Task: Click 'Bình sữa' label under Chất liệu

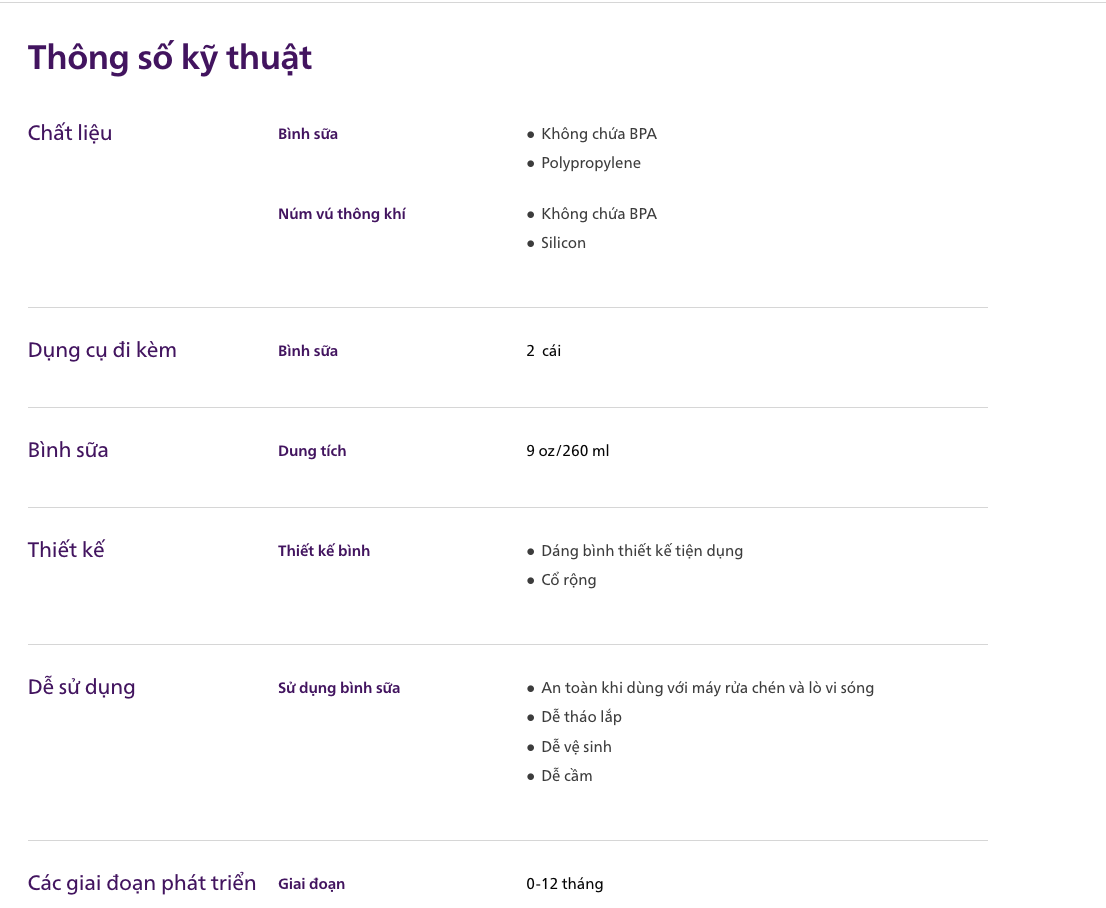Action: pos(308,134)
